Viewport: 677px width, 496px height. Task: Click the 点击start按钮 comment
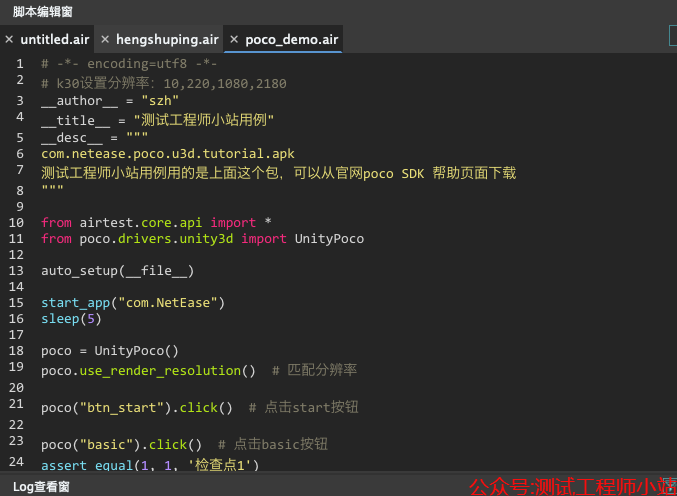pos(304,407)
